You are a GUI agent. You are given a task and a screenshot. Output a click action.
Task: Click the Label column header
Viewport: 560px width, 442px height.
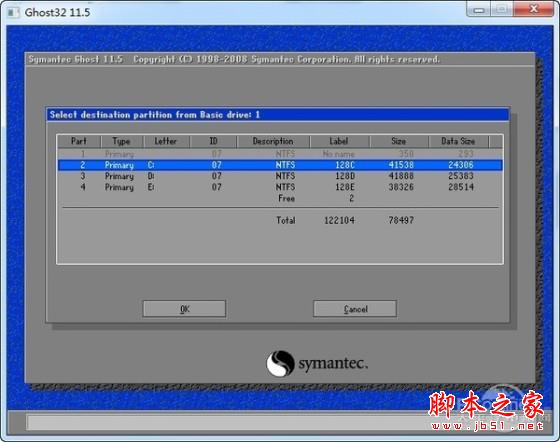pos(339,141)
